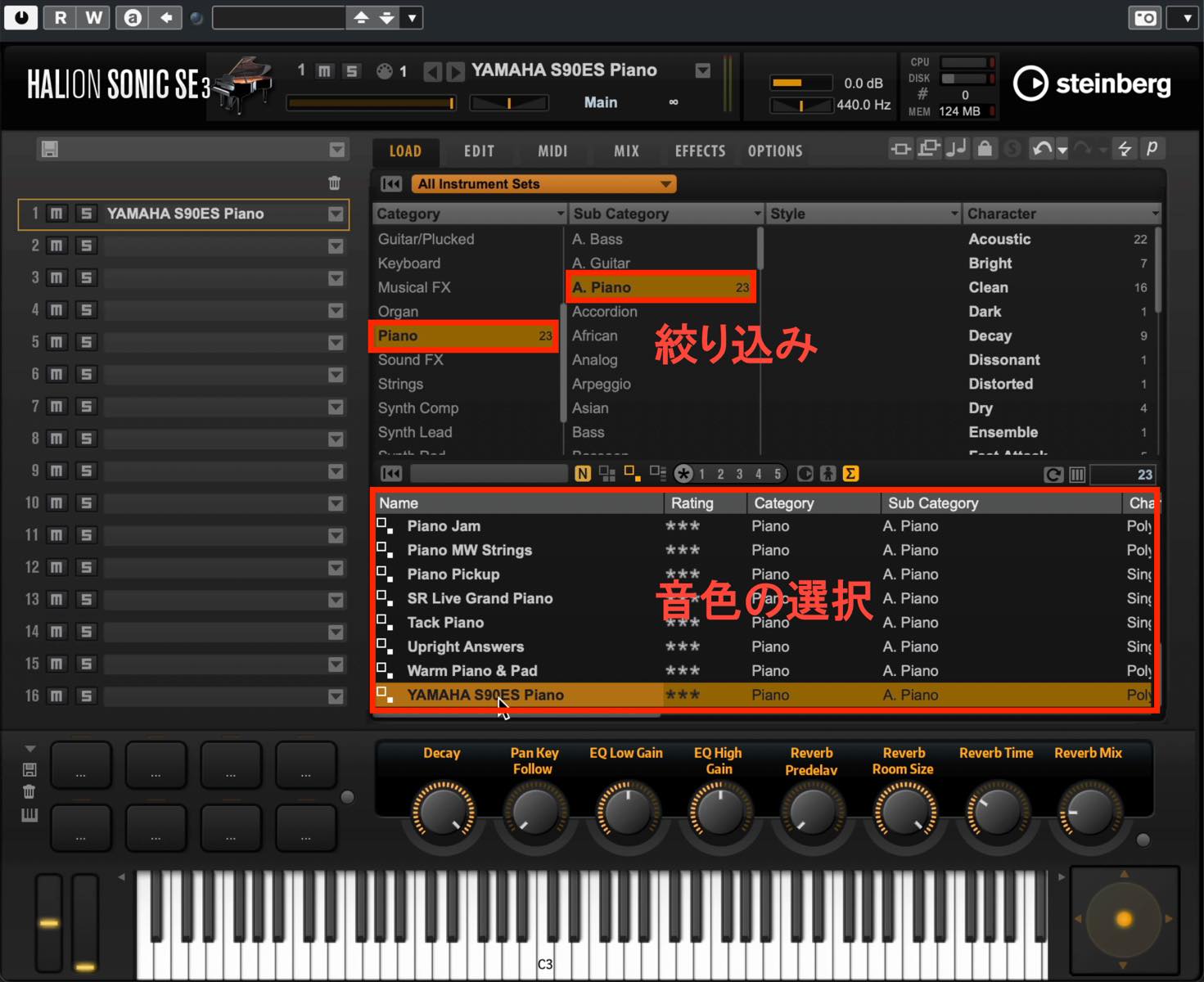Click the trash icon above slot list
1204x982 pixels.
tap(334, 183)
